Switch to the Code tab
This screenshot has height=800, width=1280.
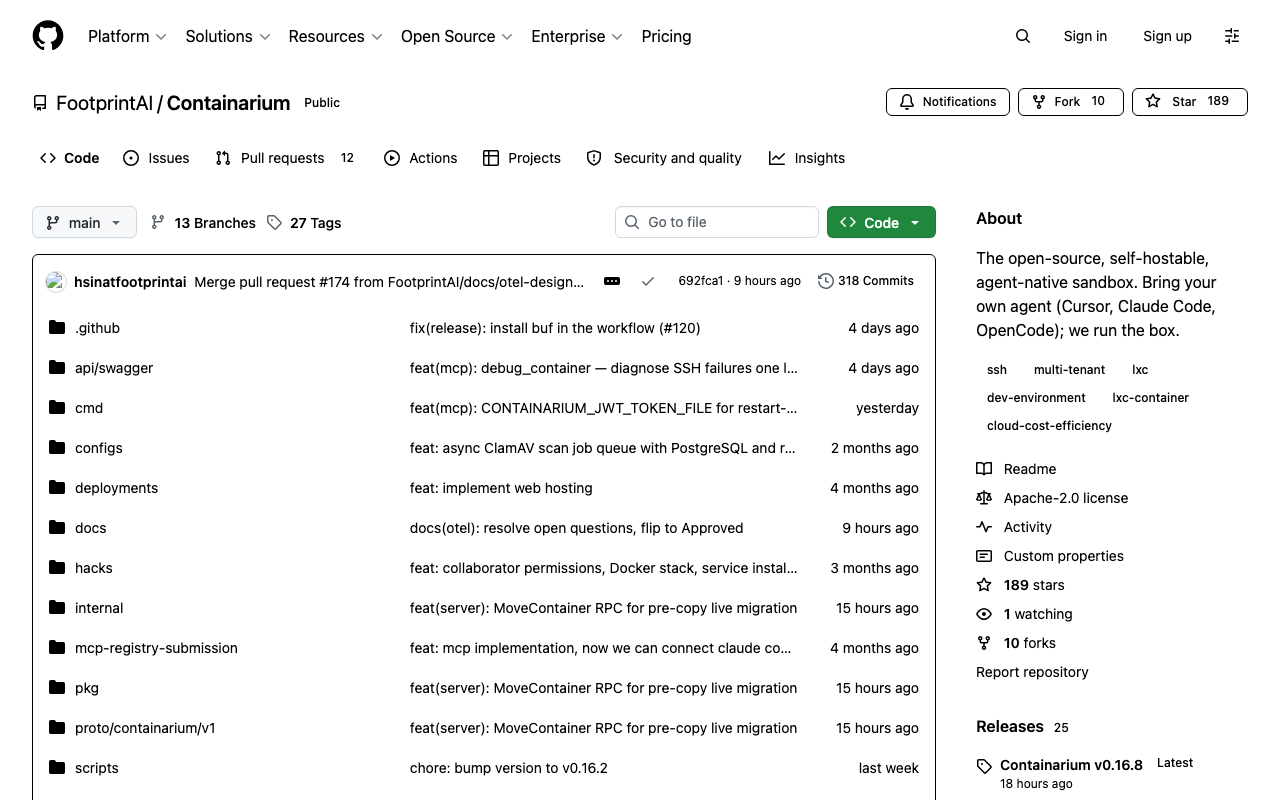click(x=70, y=158)
